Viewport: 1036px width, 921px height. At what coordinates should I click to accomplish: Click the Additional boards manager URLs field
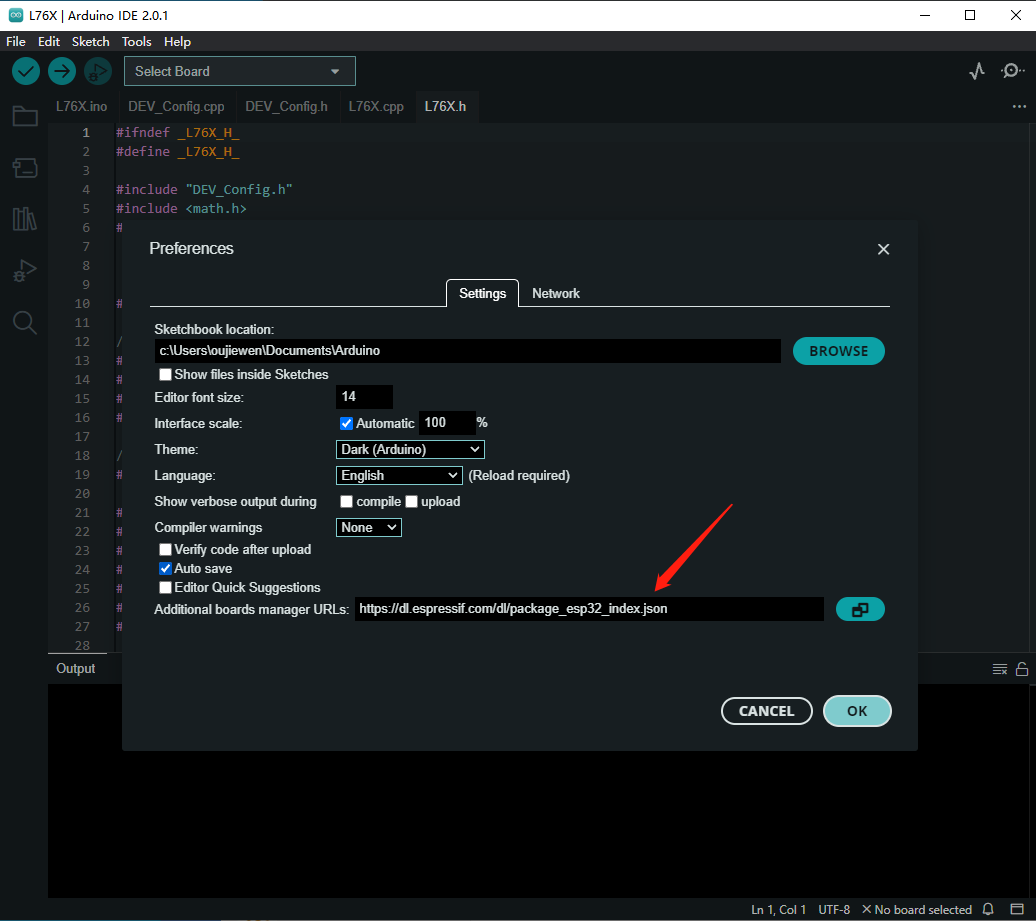click(589, 608)
